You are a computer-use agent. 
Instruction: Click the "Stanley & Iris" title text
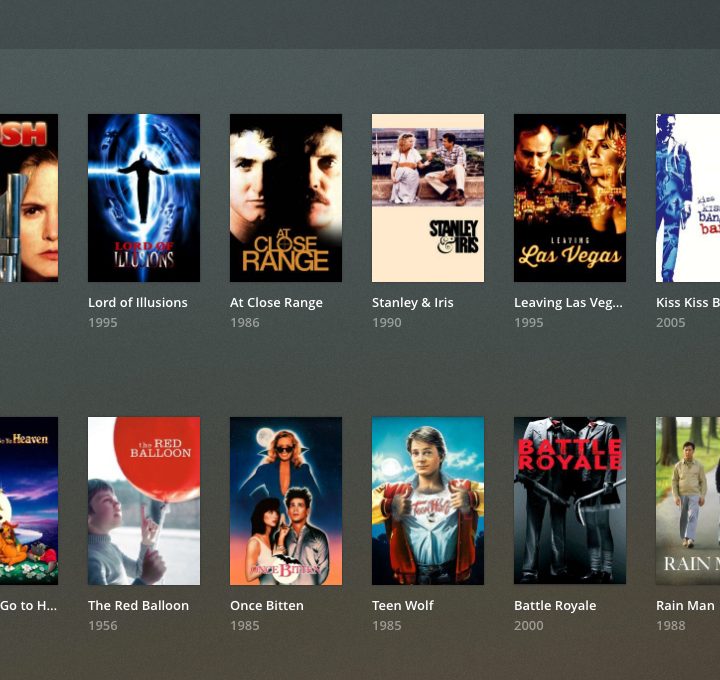click(413, 303)
